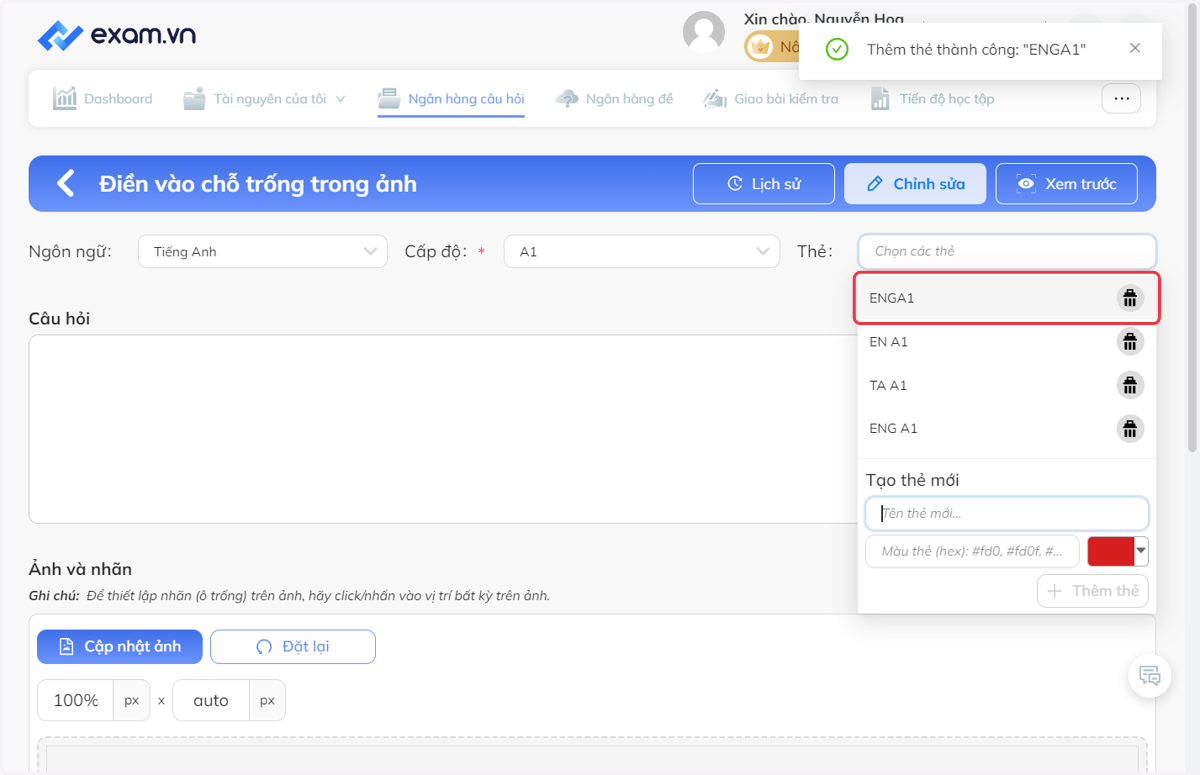Delete the TA A1 tag
The image size is (1200, 775).
coord(1130,385)
